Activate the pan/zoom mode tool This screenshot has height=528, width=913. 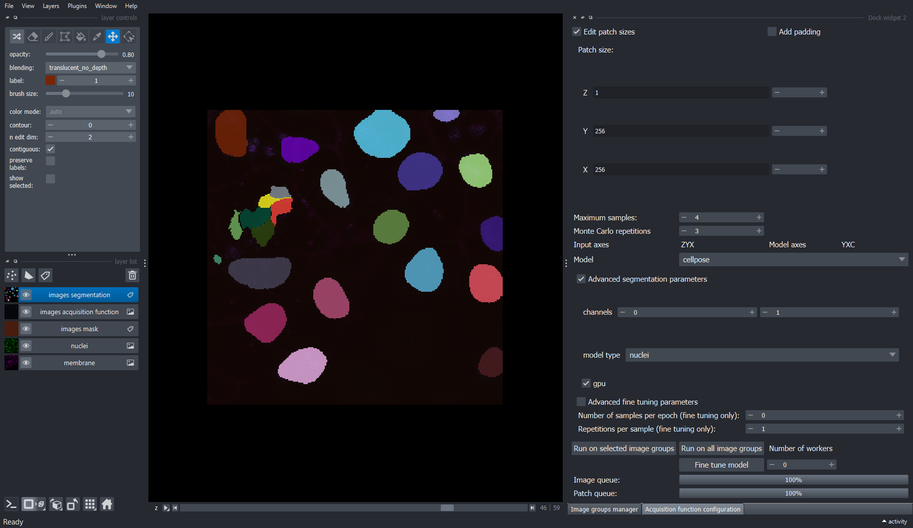pos(113,37)
